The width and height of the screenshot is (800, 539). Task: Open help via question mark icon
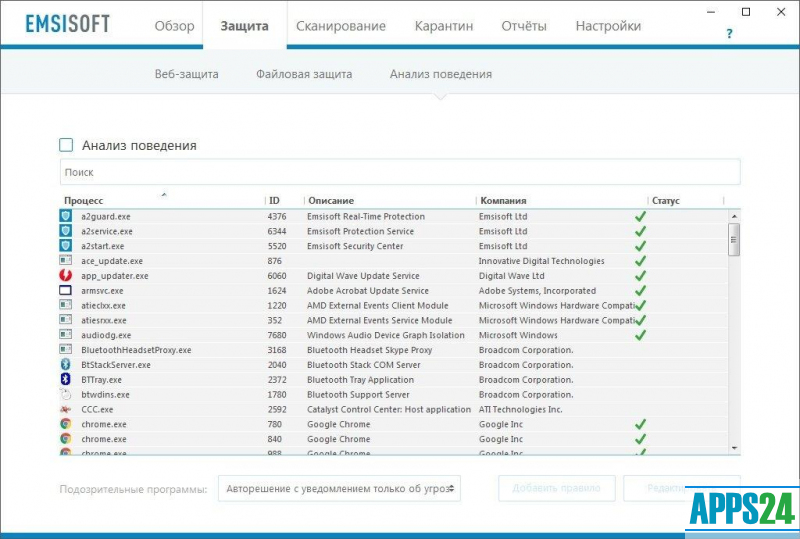tap(729, 34)
